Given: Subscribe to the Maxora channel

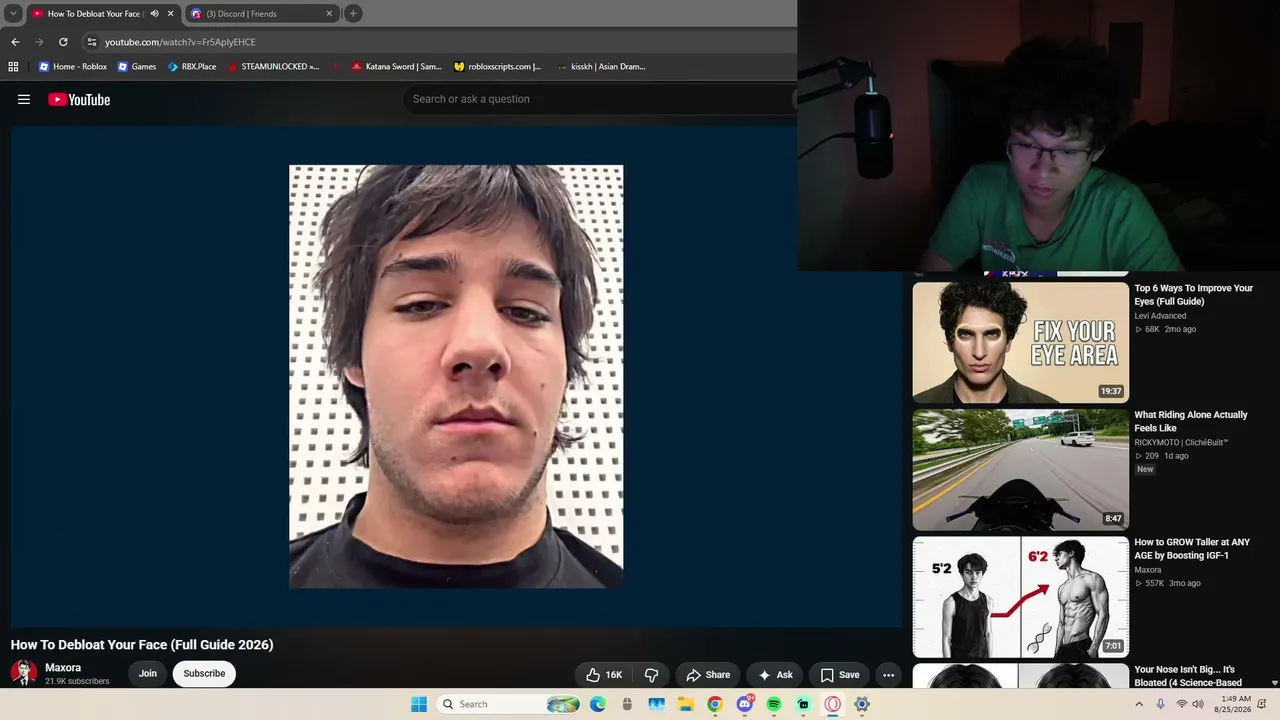Looking at the screenshot, I should click(204, 674).
